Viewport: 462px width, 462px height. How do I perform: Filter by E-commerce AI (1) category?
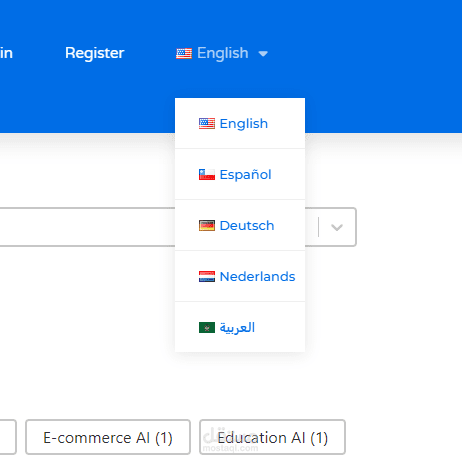[108, 437]
